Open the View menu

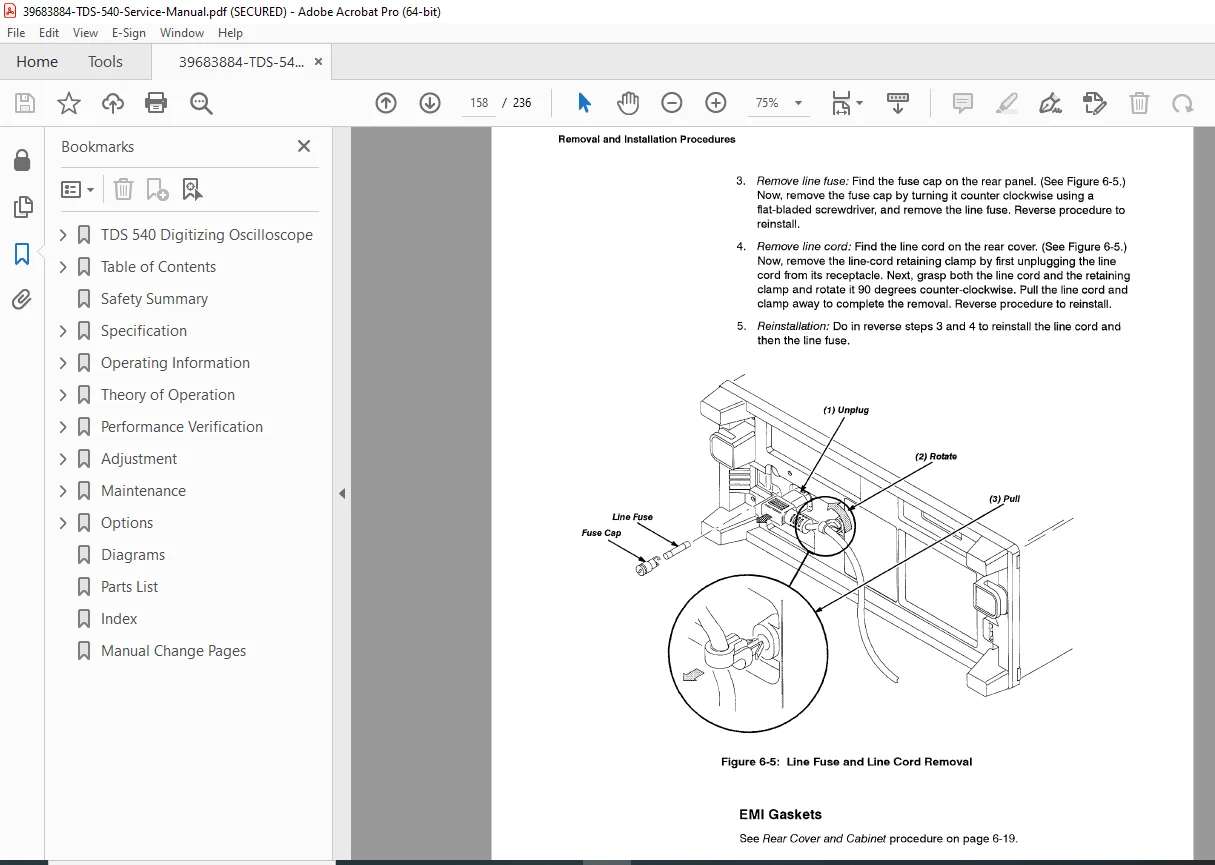[x=85, y=33]
